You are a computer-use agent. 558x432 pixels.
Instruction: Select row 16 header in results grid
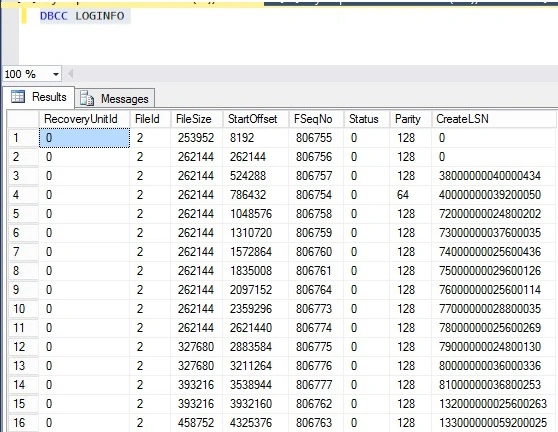coord(23,423)
